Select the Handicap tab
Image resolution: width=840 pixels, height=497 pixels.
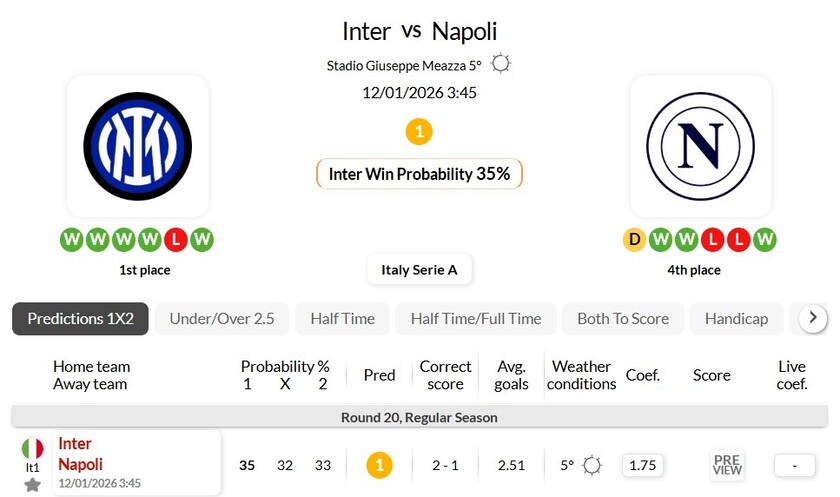pos(736,319)
